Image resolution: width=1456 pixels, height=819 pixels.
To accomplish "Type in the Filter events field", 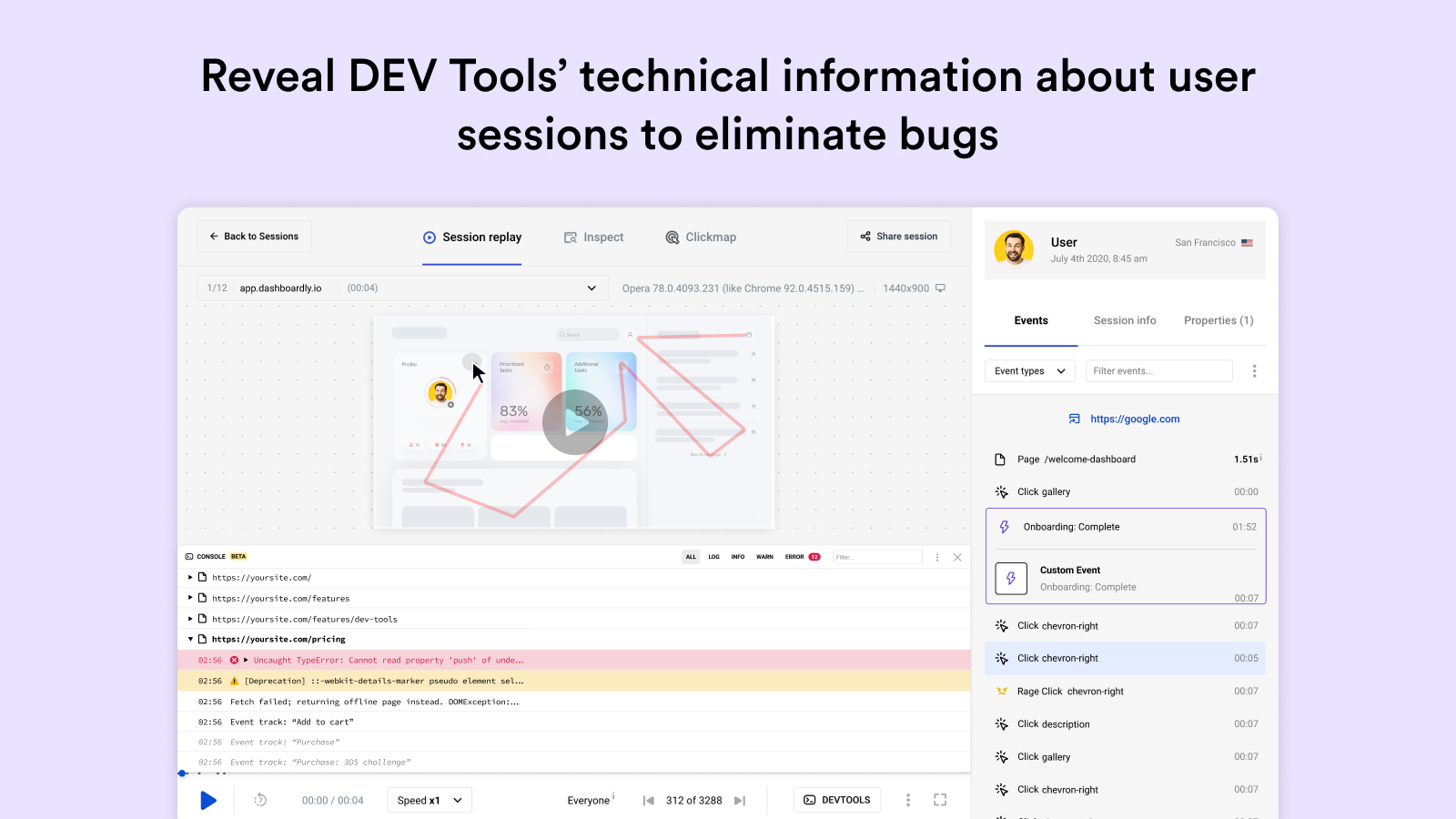I will [1158, 370].
